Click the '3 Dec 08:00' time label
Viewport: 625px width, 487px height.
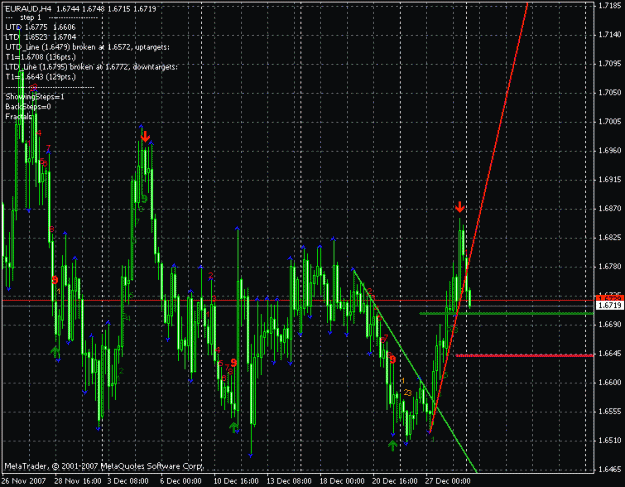click(x=128, y=481)
